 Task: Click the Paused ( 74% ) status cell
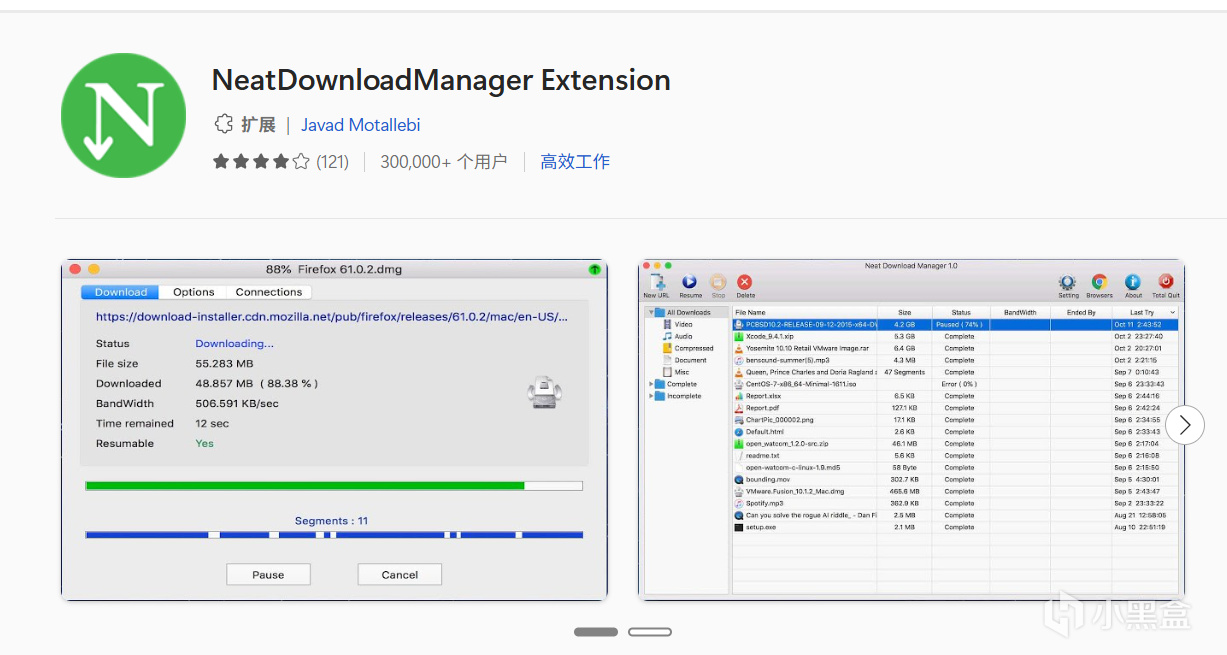(x=960, y=324)
